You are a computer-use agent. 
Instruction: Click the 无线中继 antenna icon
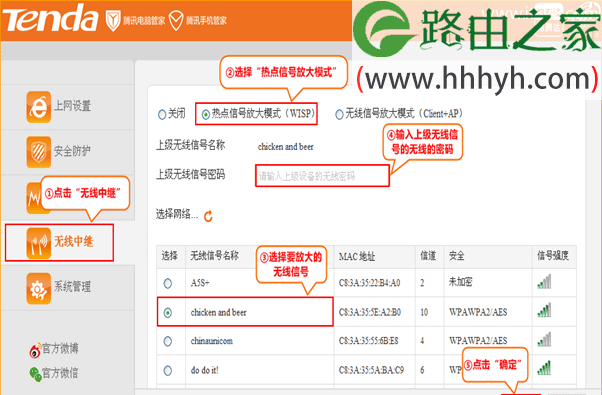[38, 243]
